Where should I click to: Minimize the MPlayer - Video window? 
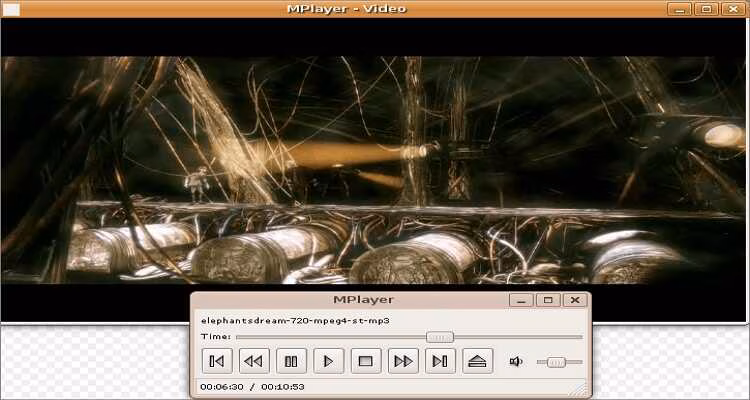[x=680, y=9]
